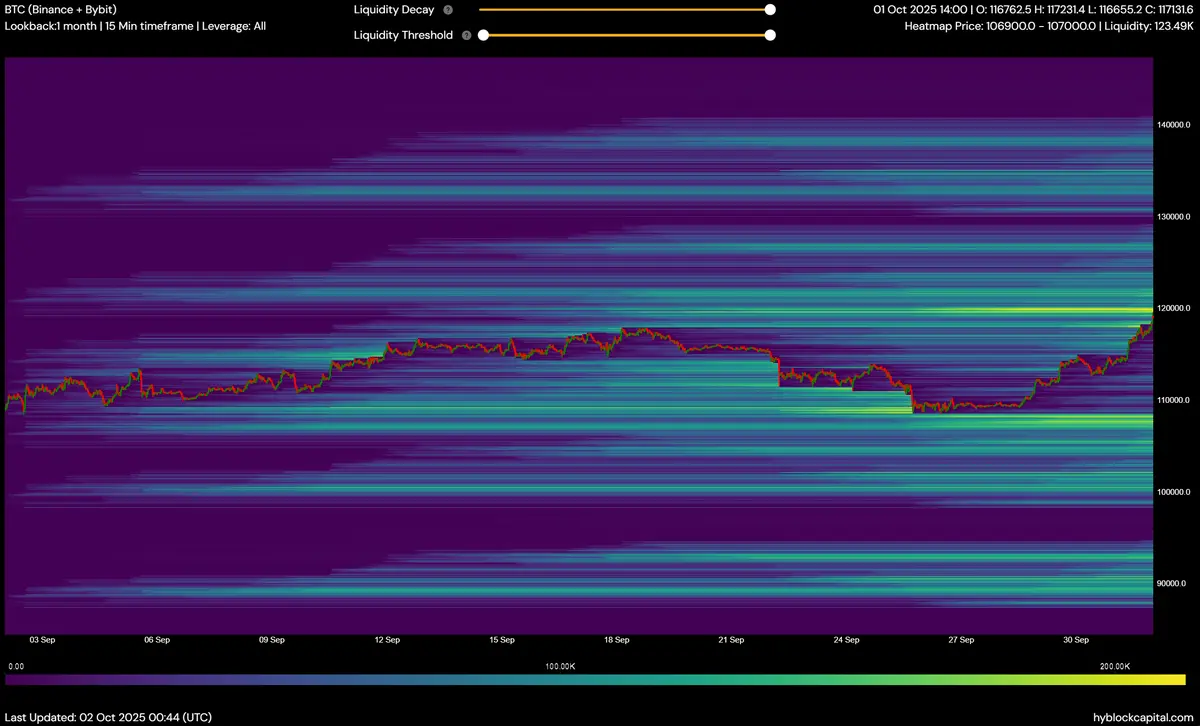Screen dimensions: 1200x726
Task: Click the Last Updated timestamp text
Action: (x=109, y=717)
